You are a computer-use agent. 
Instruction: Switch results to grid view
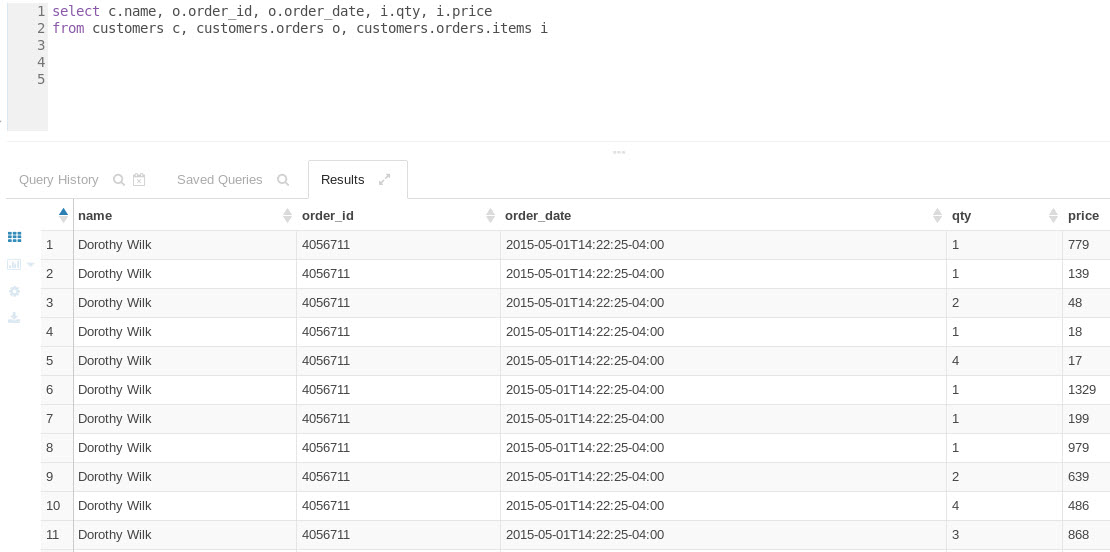[x=14, y=237]
